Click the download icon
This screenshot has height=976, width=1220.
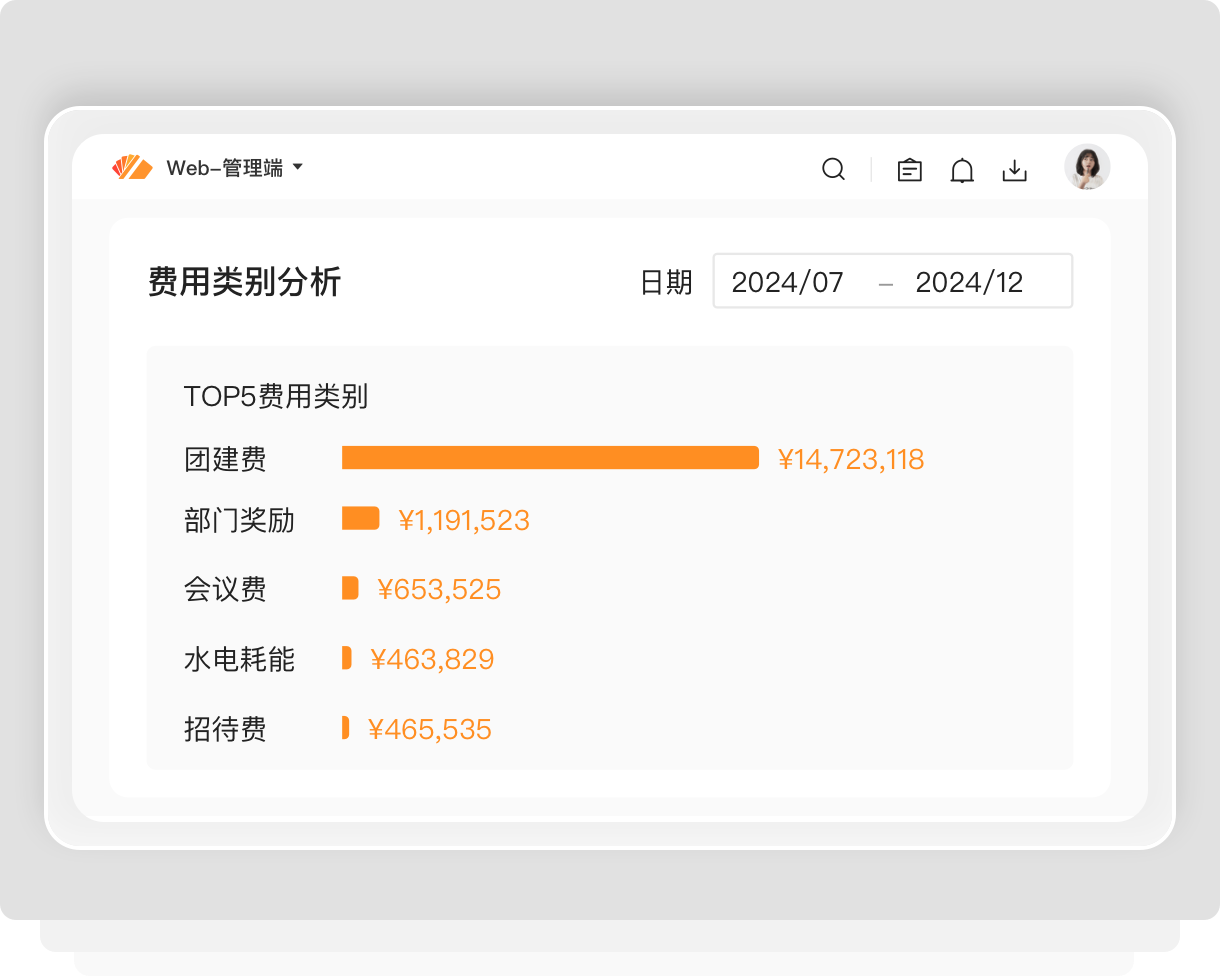click(1015, 170)
